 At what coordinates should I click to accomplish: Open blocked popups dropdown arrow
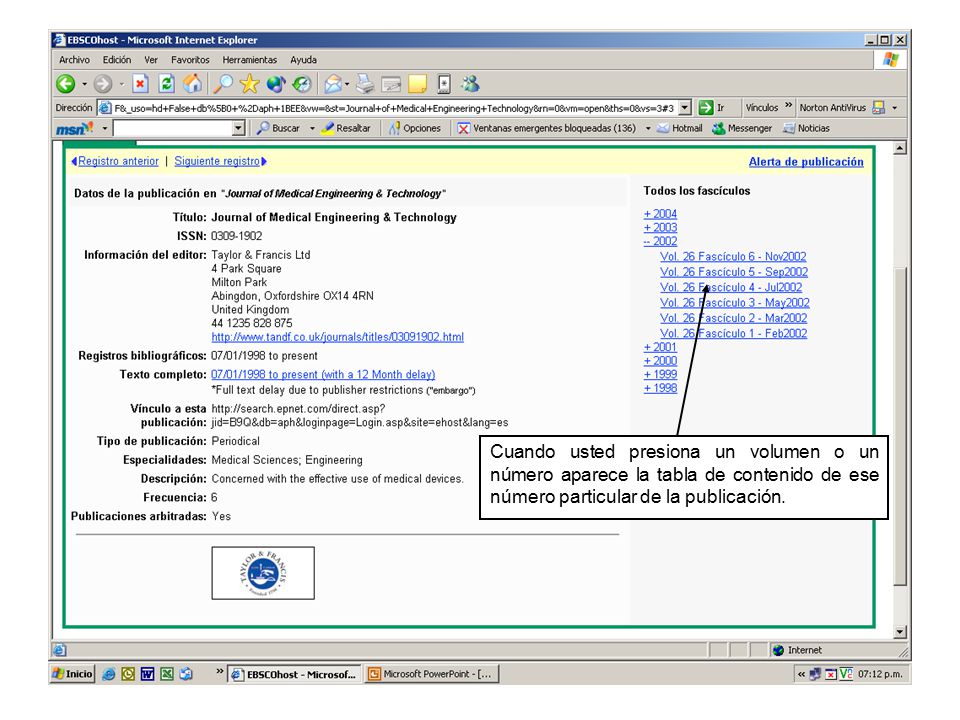(648, 128)
